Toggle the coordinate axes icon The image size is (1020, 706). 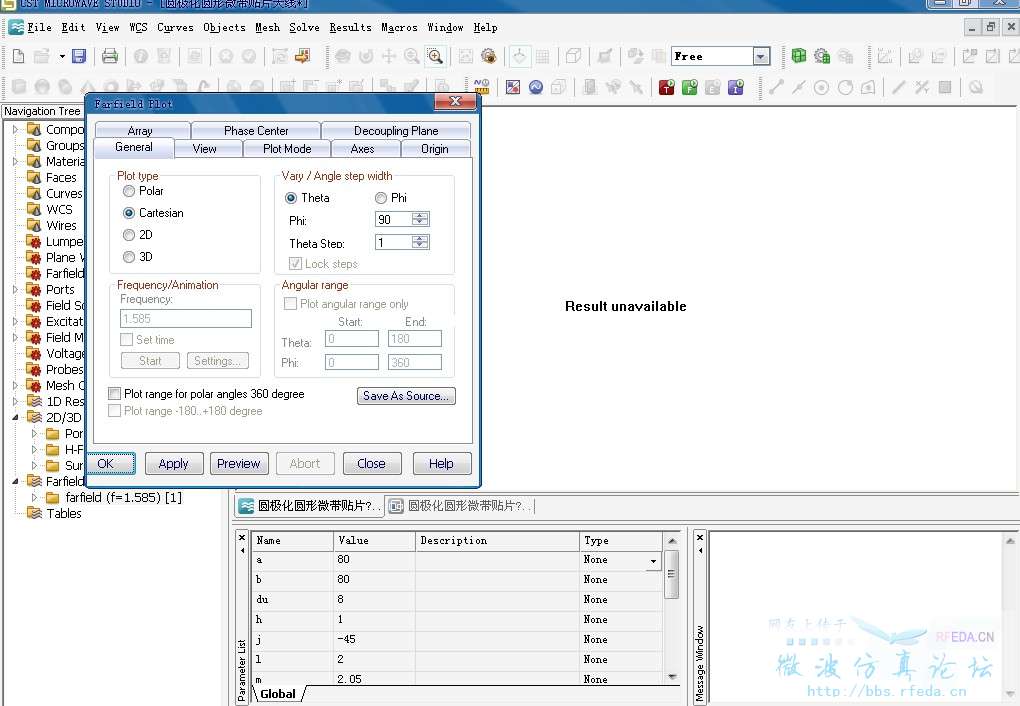click(519, 57)
